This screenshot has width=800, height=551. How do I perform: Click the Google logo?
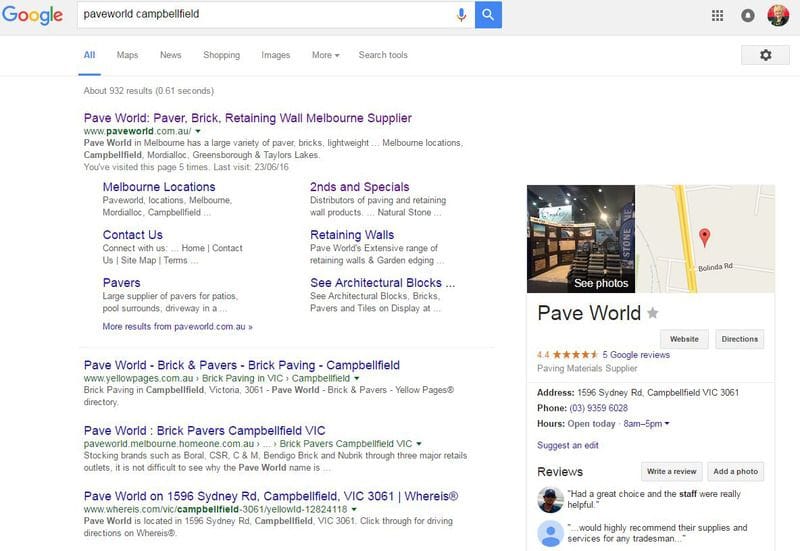32,16
